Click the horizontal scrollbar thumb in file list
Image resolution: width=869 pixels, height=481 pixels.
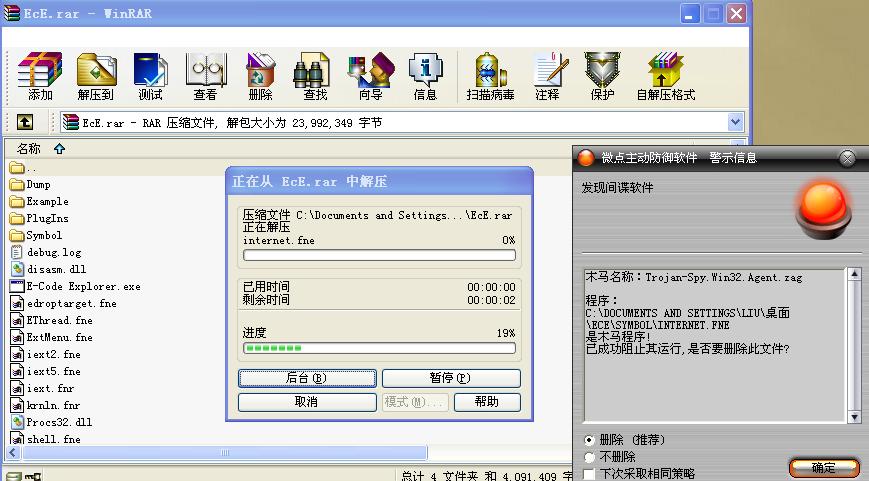[x=224, y=453]
